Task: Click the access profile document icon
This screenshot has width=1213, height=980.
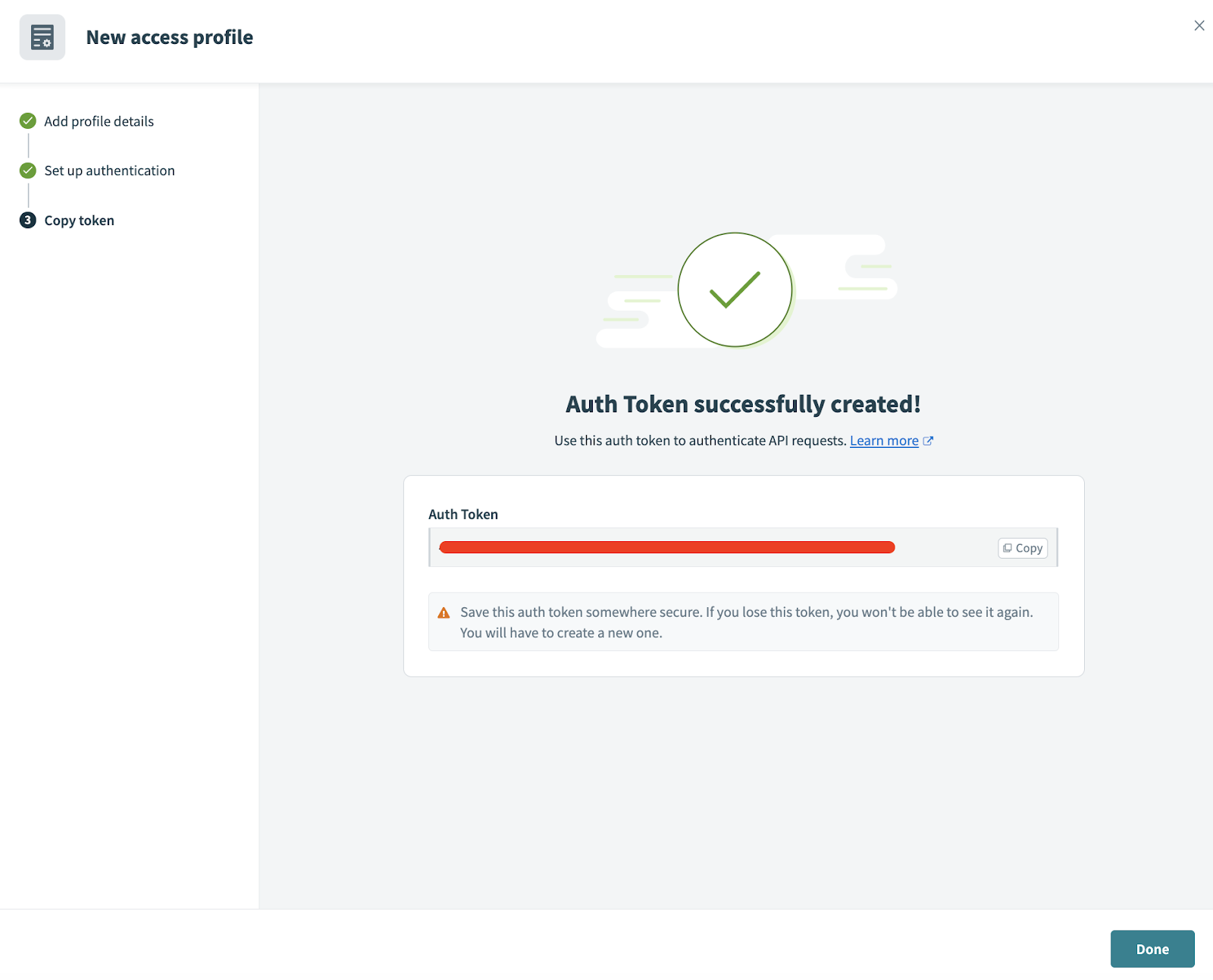Action: [42, 36]
